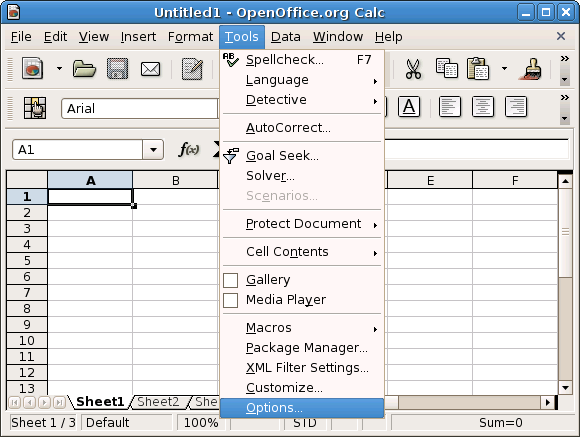Close the Tools menu via its title
580x437 pixels.
point(242,37)
